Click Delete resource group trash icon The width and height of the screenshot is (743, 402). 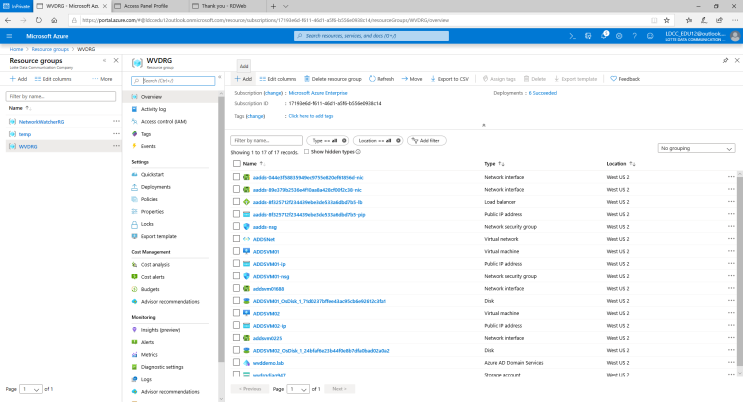pyautogui.click(x=306, y=78)
